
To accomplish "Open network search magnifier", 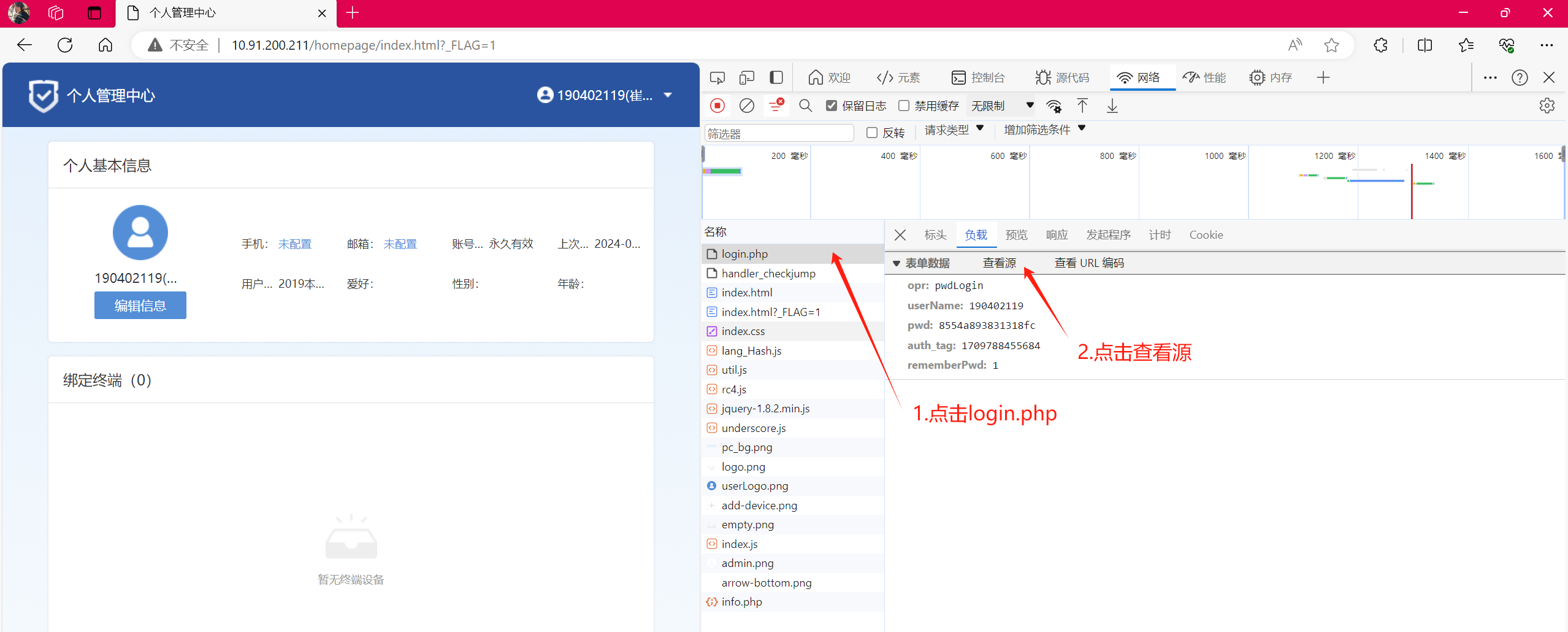I will point(806,106).
